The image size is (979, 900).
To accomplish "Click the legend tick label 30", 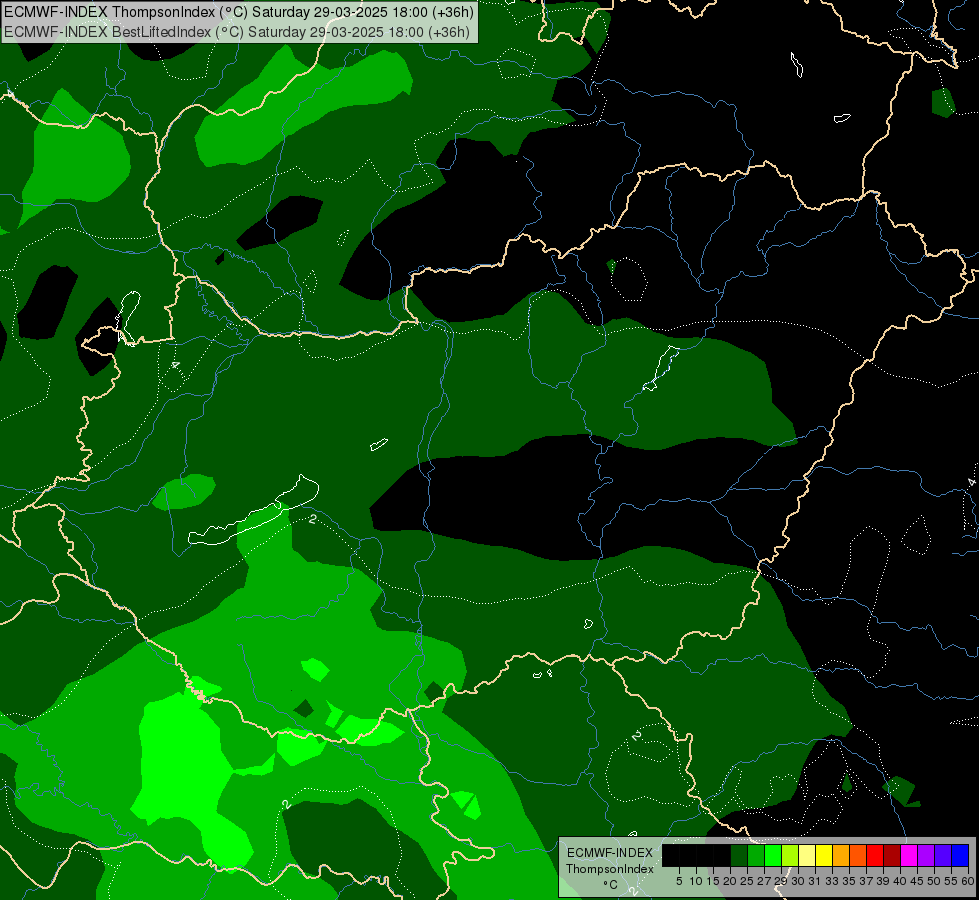I will pyautogui.click(x=798, y=881).
